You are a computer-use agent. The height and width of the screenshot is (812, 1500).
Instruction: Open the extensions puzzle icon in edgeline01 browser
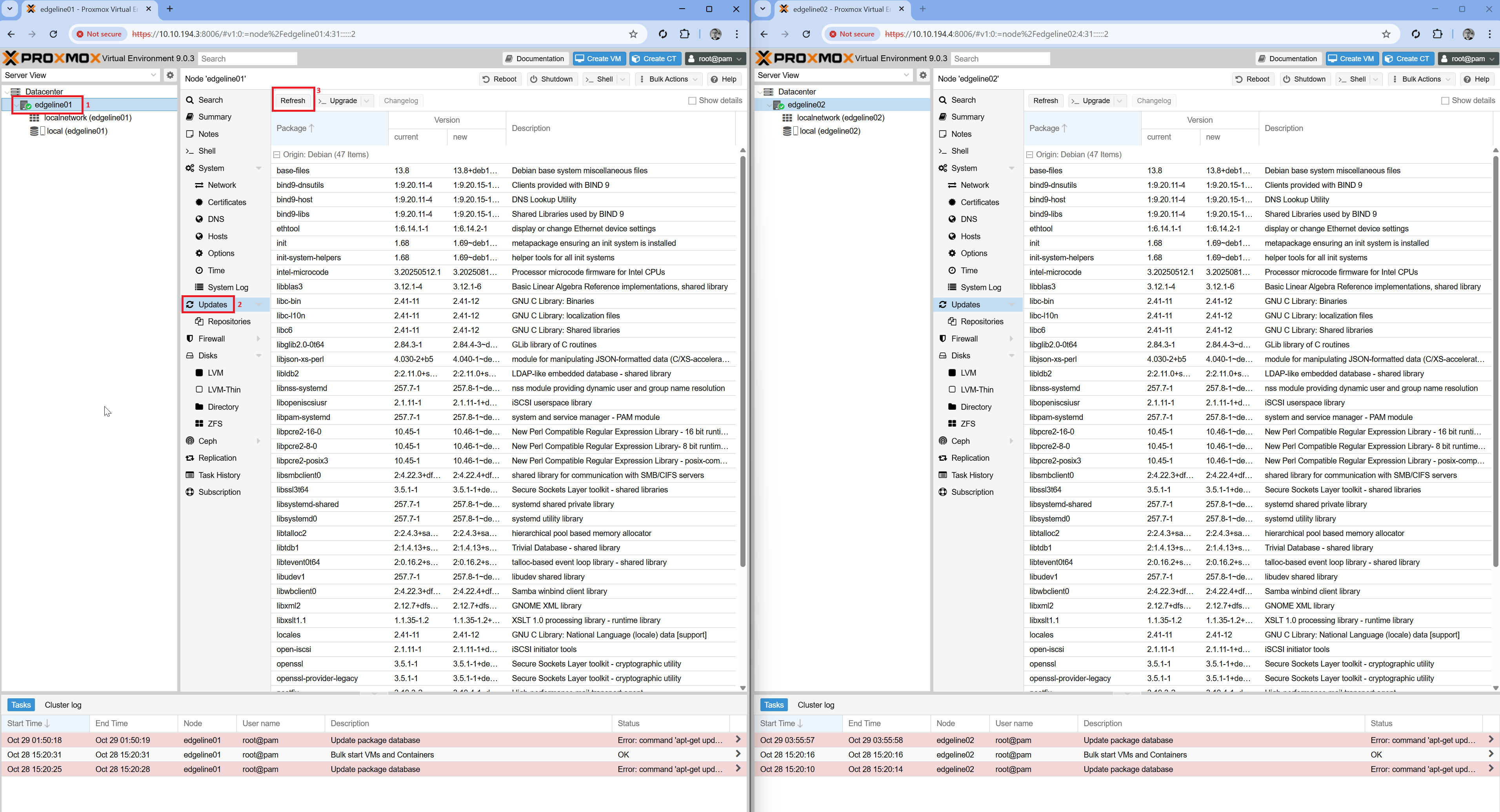coord(685,34)
